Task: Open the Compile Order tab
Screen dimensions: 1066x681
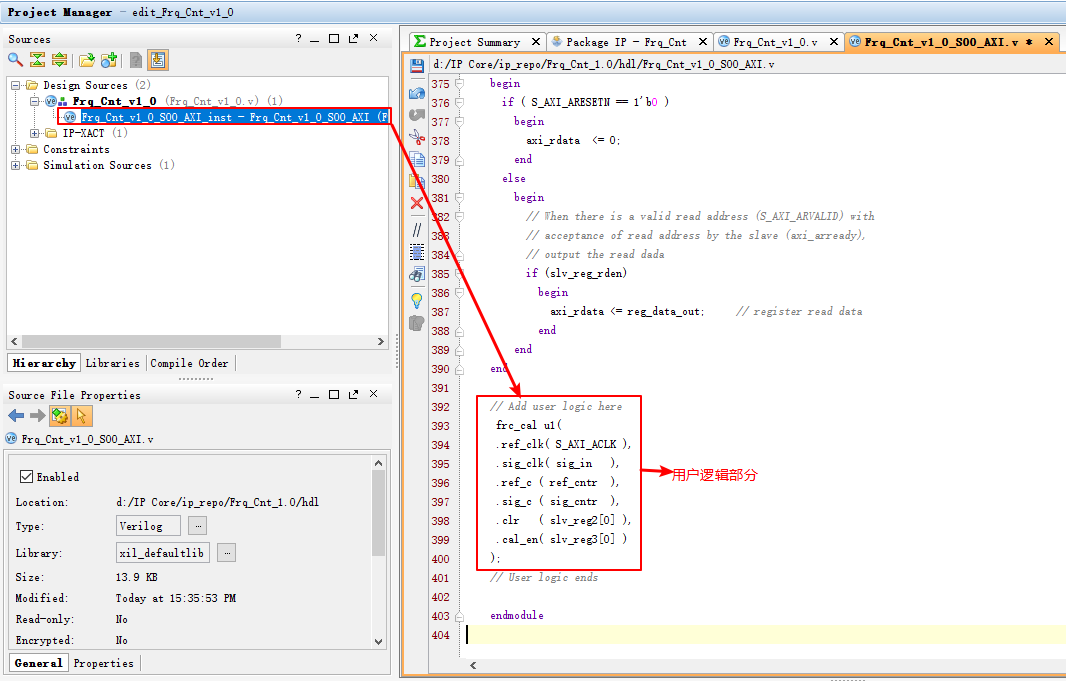Action: click(x=190, y=363)
